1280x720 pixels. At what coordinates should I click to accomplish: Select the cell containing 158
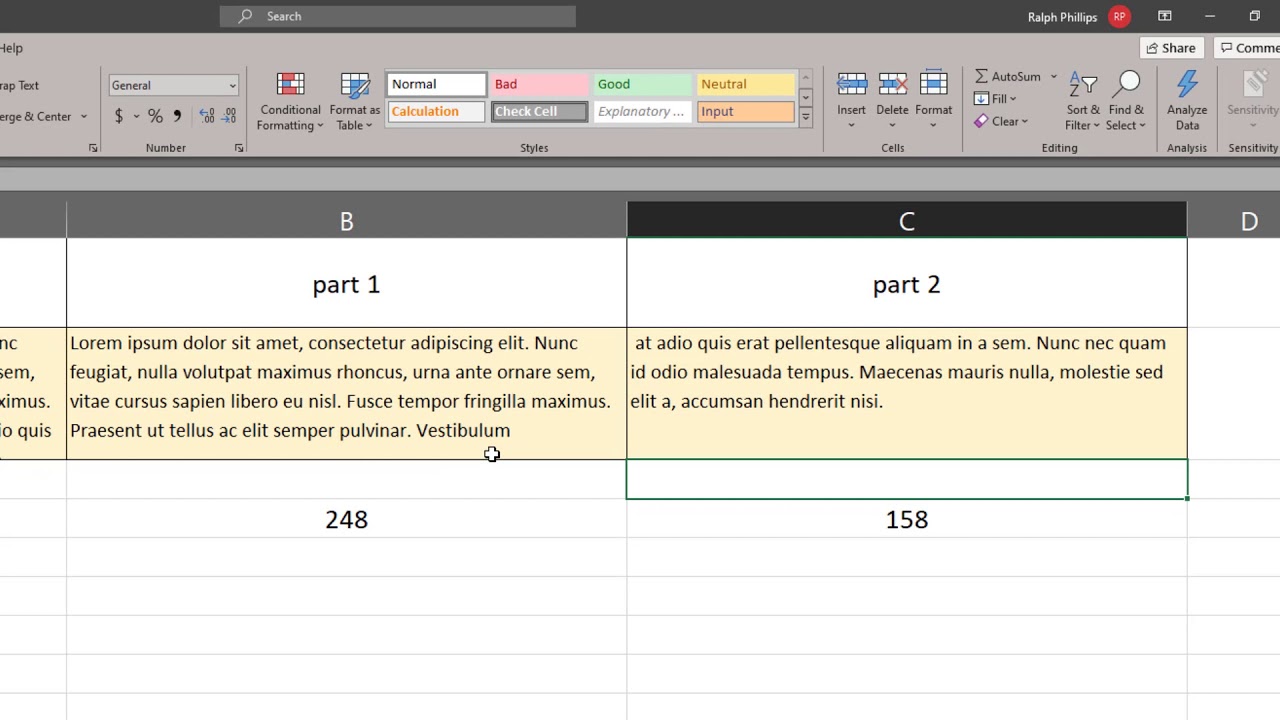click(906, 519)
